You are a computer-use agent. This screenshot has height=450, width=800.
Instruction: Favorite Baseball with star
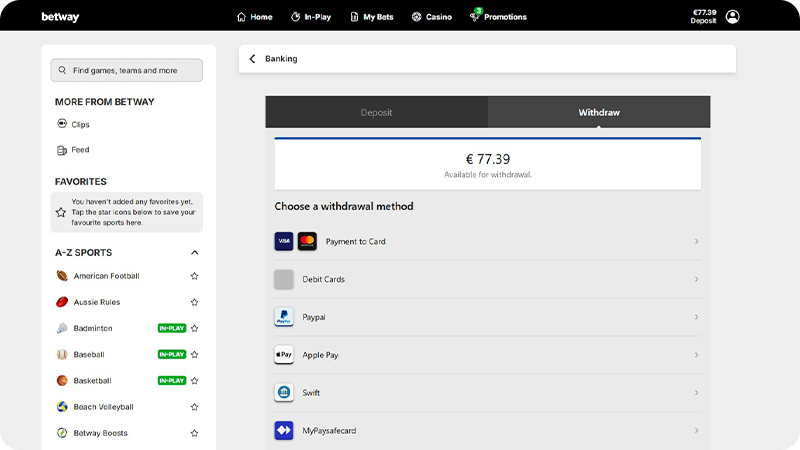194,355
